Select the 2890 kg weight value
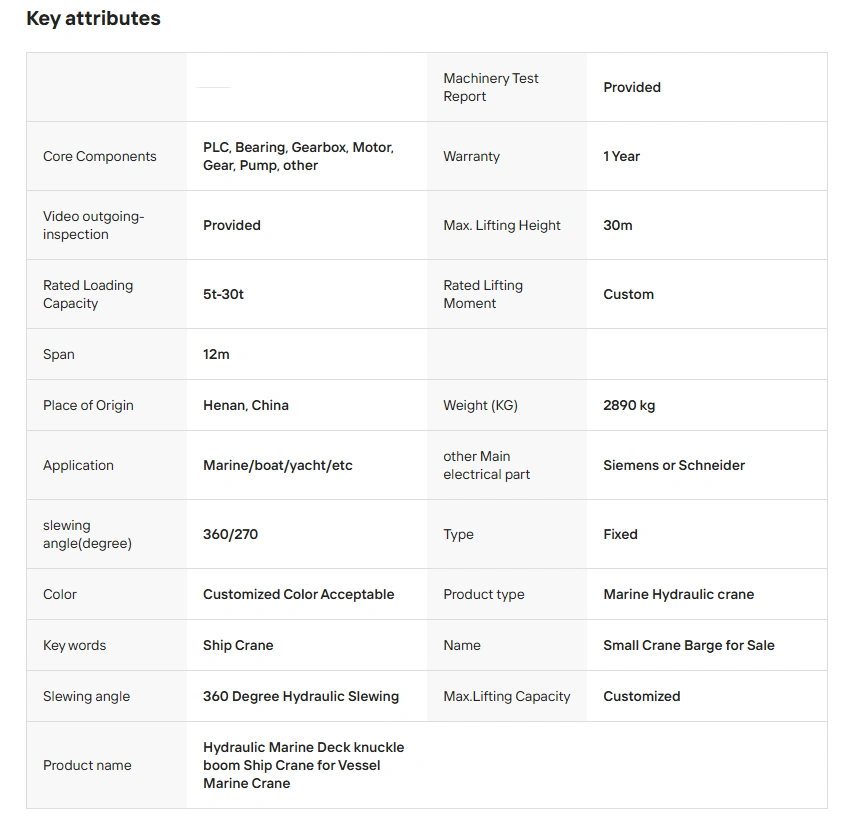 pos(629,405)
